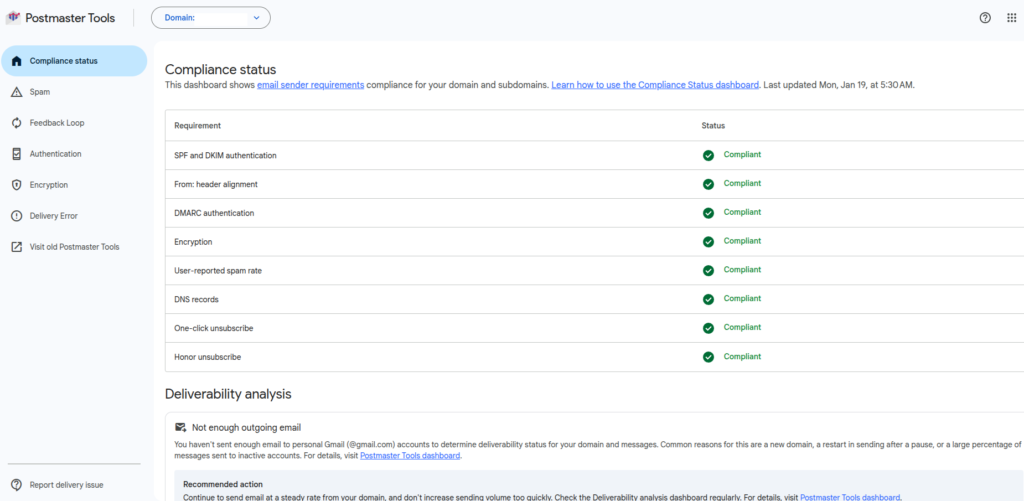Click the Not enough outgoing email title
Screen dimensions: 1024x501
[x=246, y=428]
